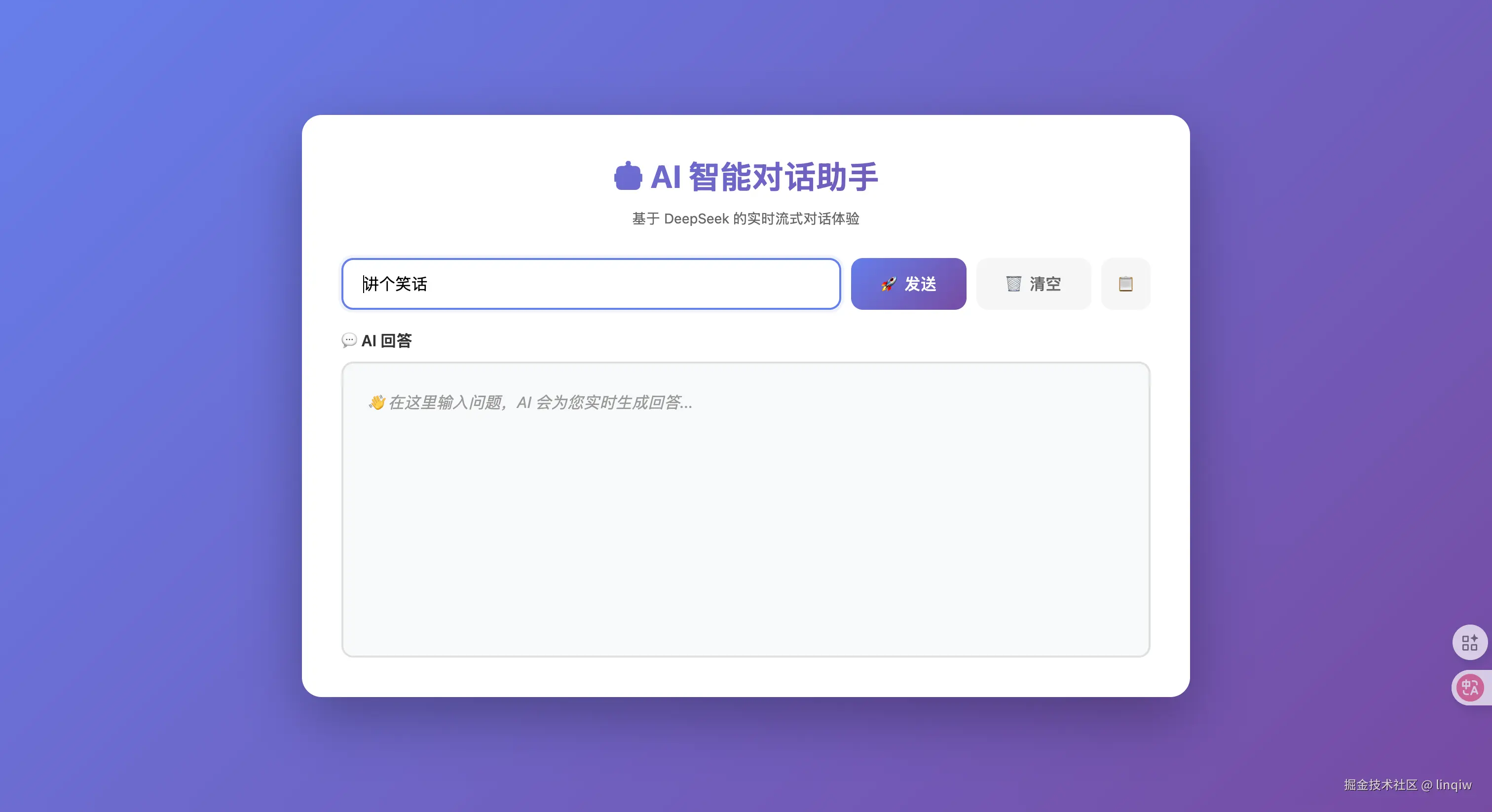
Task: Open the floating grid sparkle widget at right edge
Action: pos(1469,642)
